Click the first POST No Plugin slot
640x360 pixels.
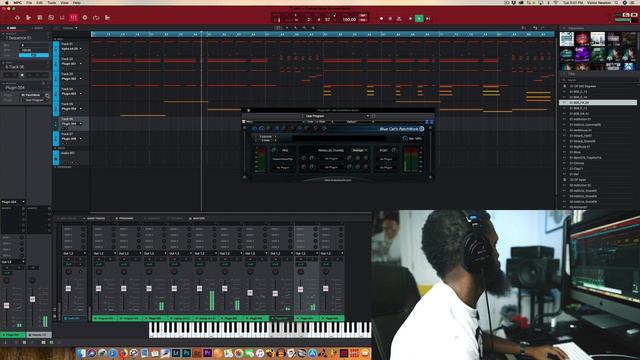(386, 159)
